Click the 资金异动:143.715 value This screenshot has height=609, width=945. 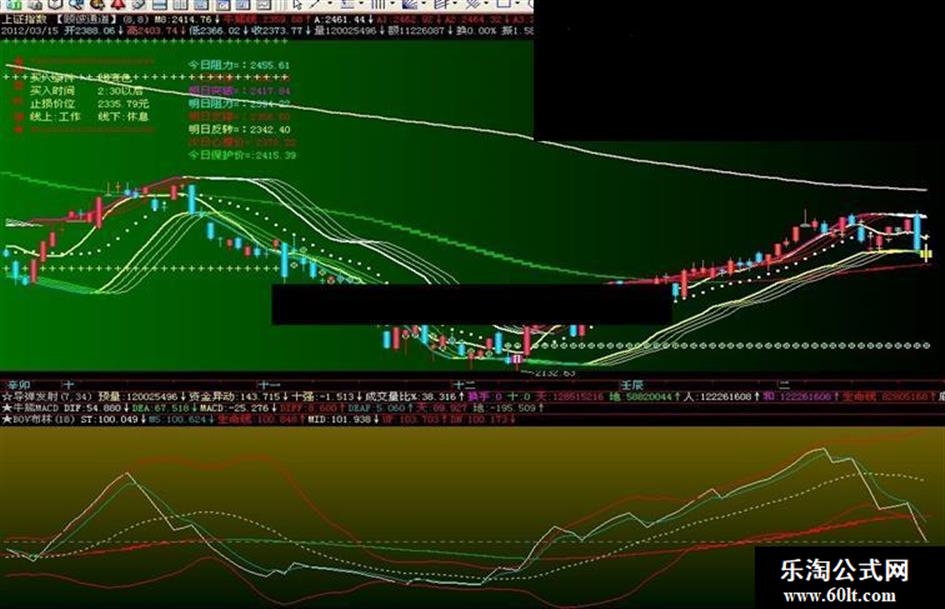[235, 396]
